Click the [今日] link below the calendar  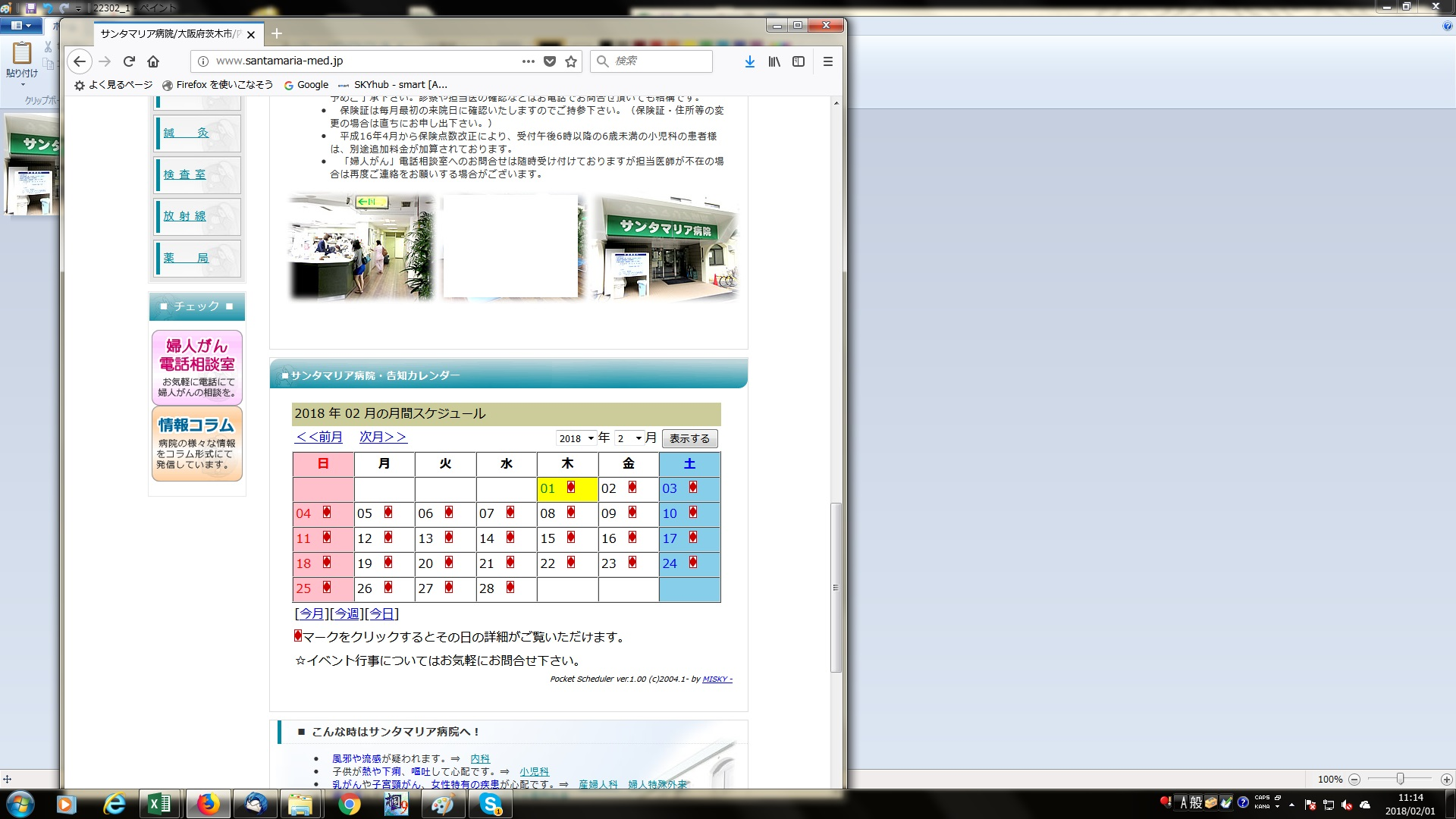tap(381, 613)
